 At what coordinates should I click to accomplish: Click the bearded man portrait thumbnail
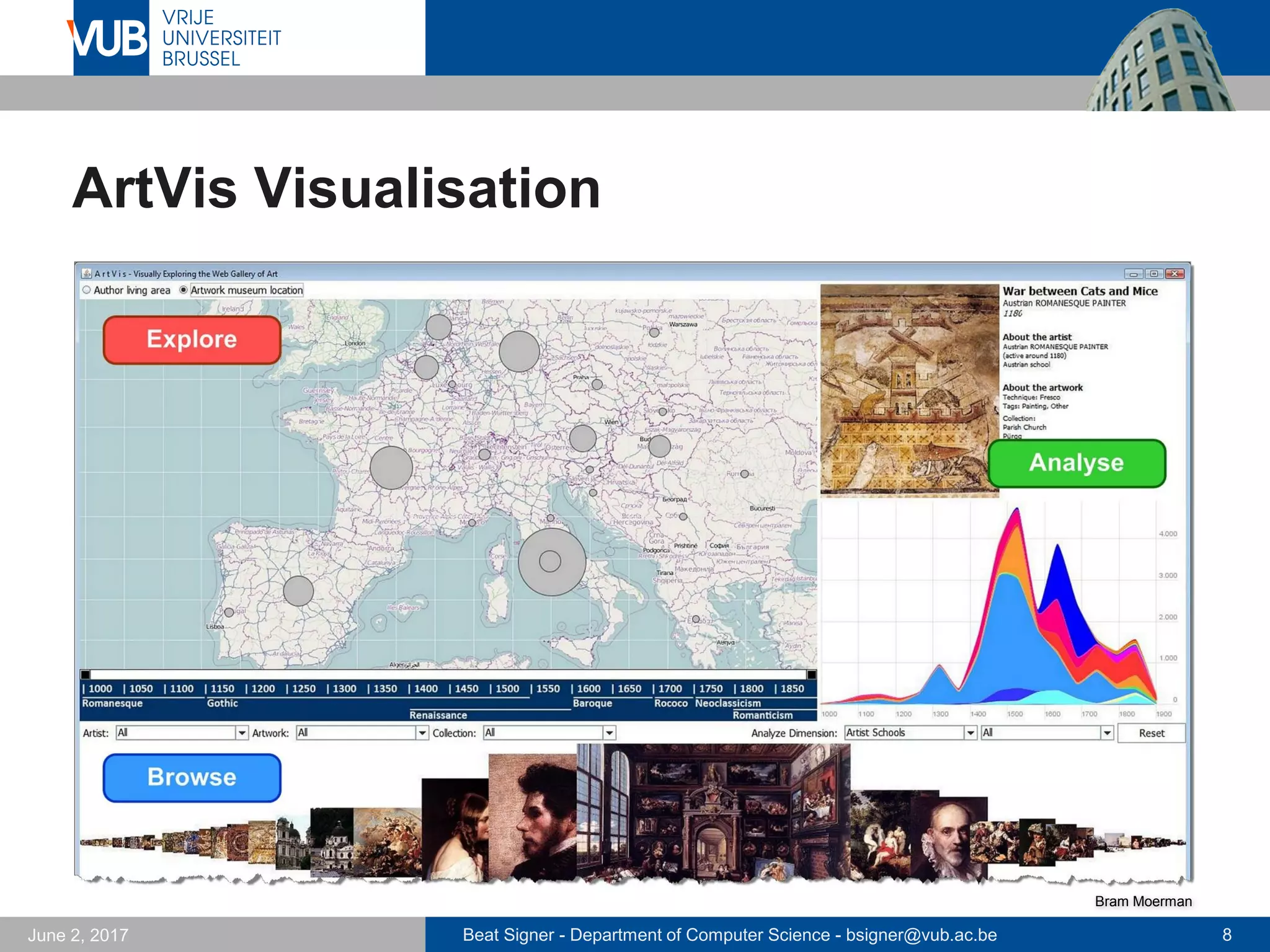(x=533, y=818)
